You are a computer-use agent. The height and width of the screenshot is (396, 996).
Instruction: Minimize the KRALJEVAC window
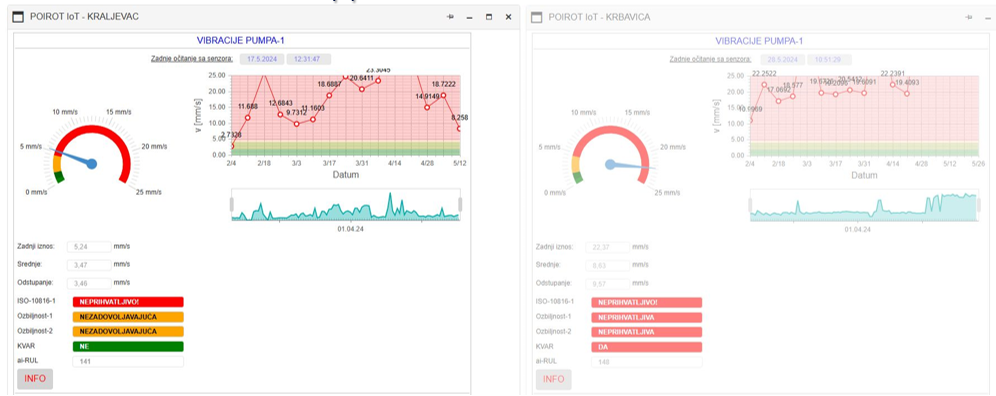tap(469, 18)
